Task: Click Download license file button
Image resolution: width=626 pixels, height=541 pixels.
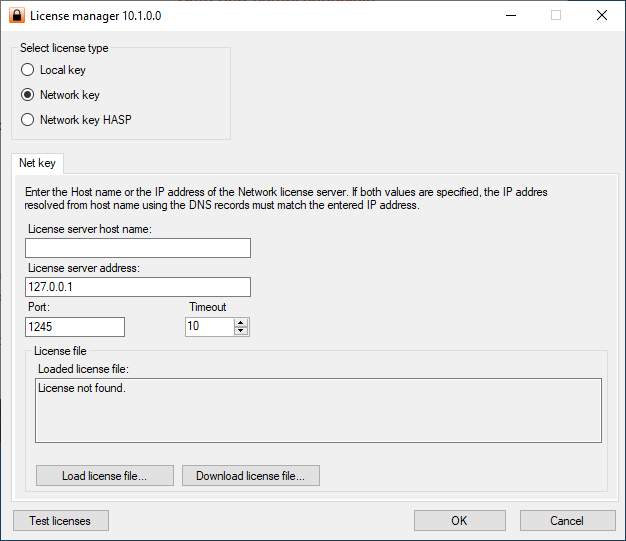Action: [251, 476]
